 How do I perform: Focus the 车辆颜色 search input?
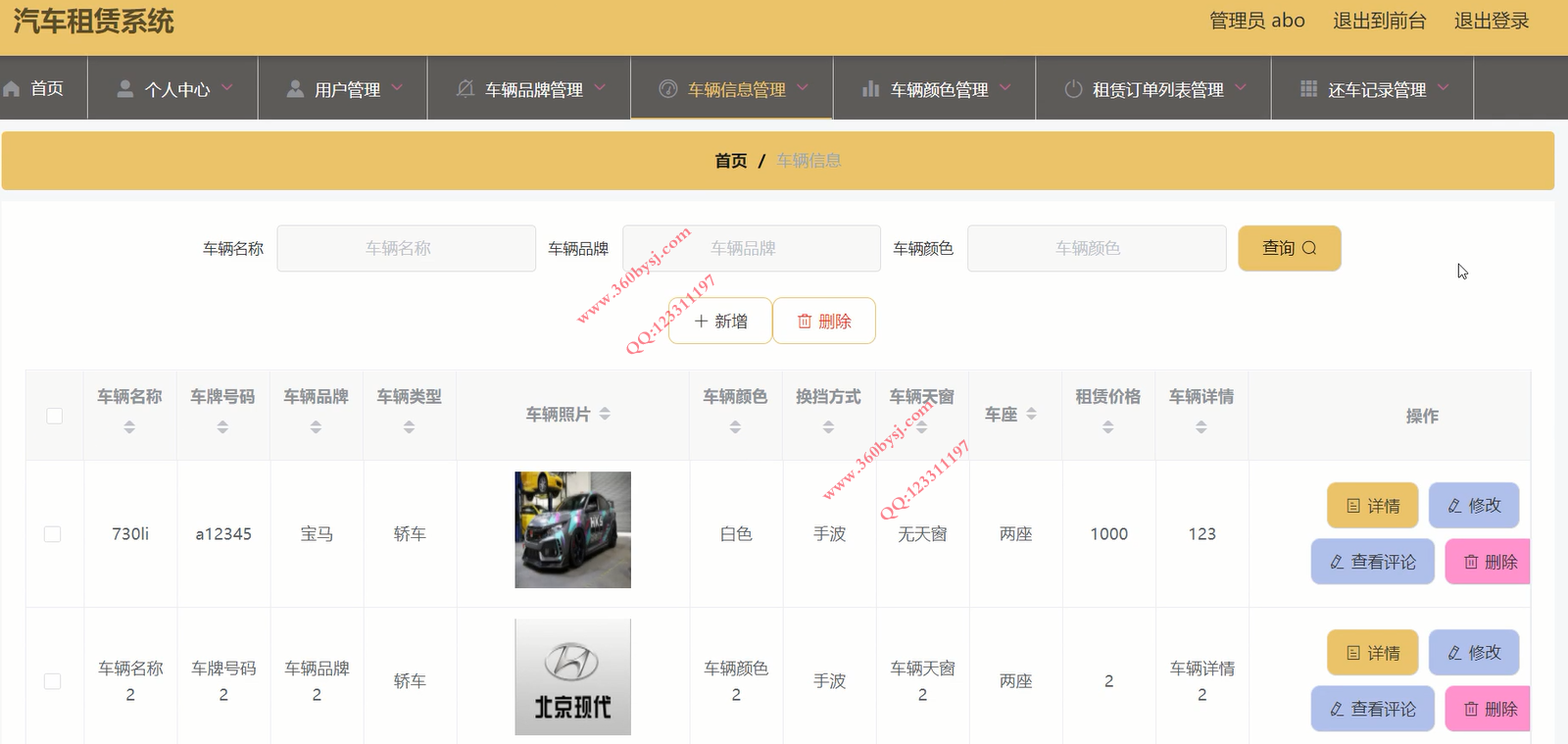(1097, 248)
